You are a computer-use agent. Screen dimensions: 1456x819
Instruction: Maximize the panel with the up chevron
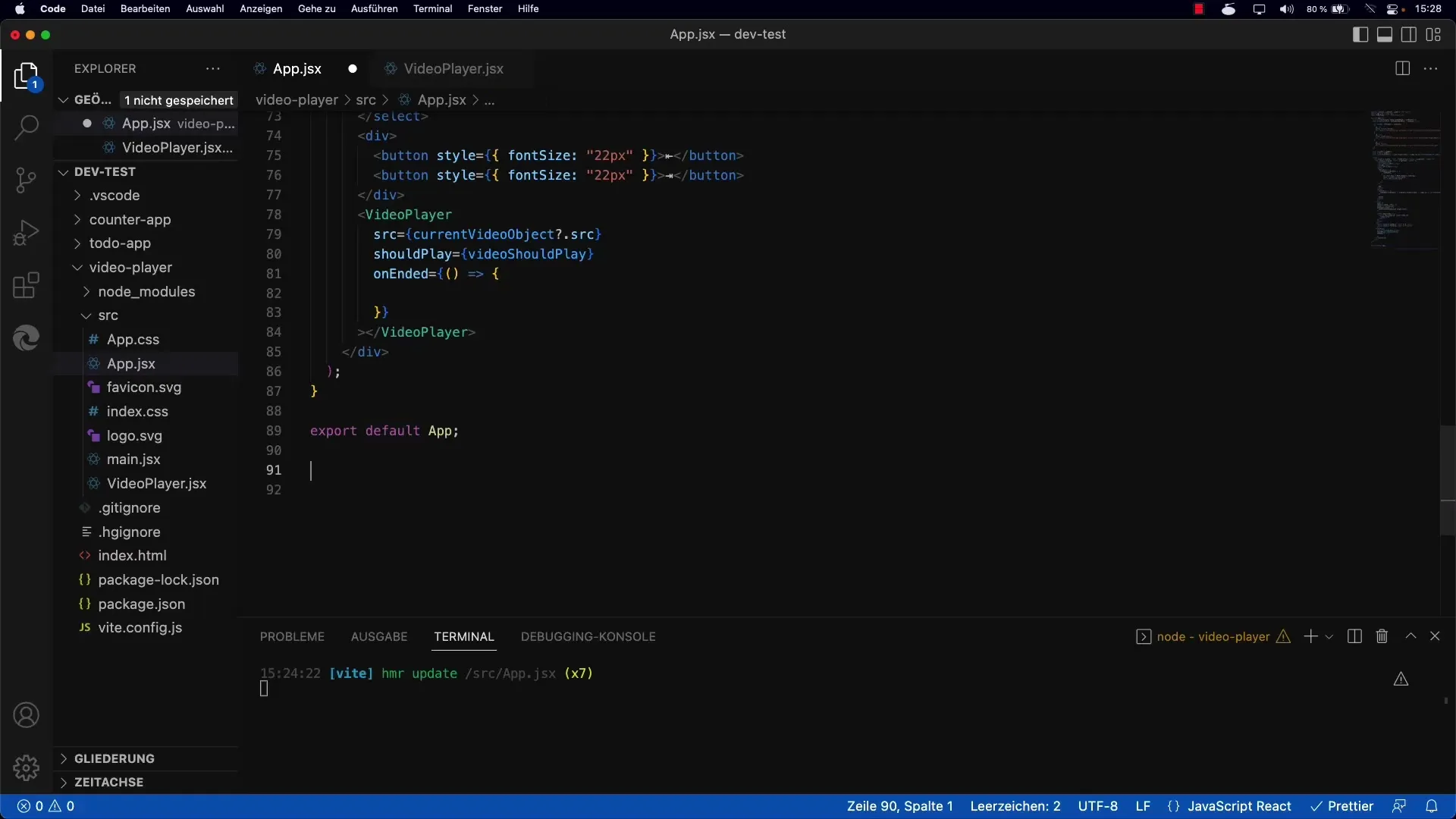coord(1410,636)
